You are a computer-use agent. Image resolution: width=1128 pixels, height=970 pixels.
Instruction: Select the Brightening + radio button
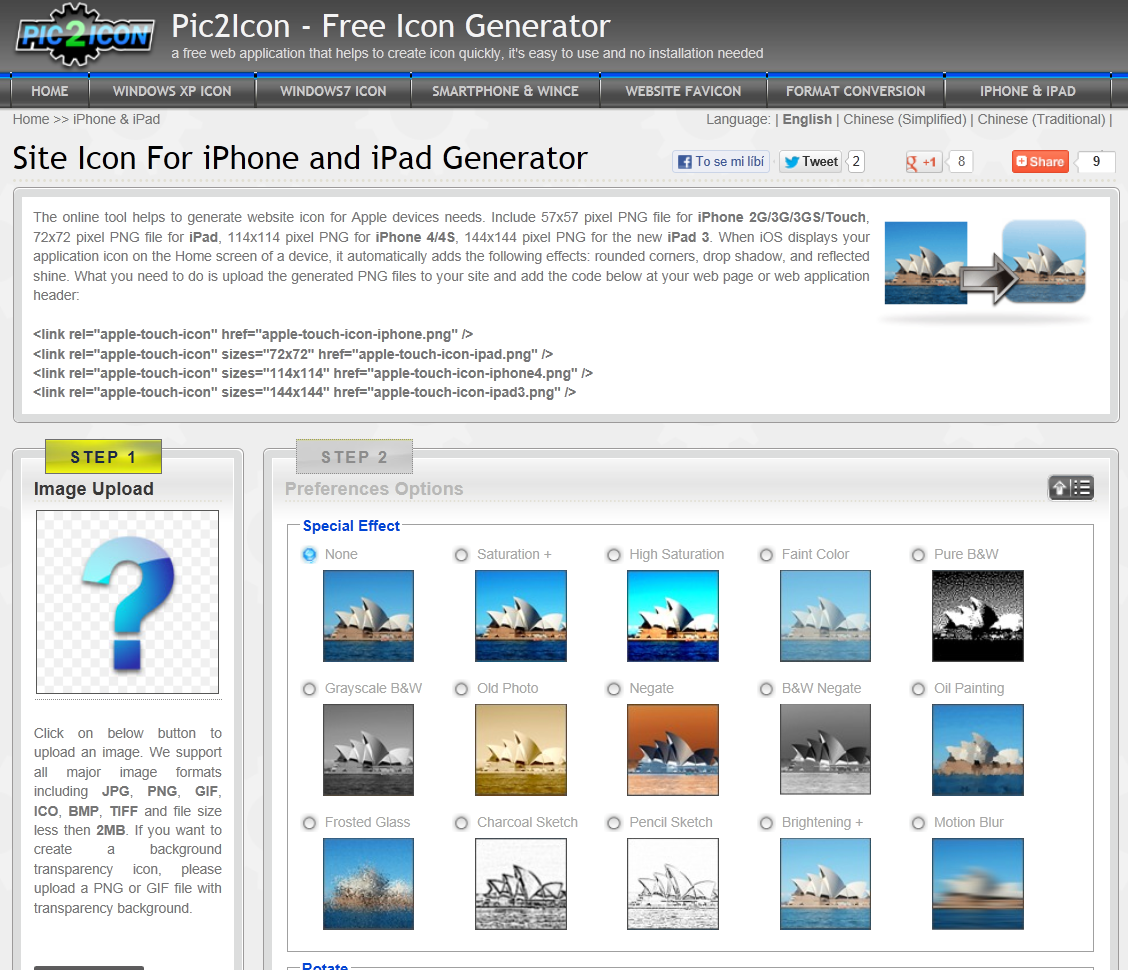pos(766,822)
